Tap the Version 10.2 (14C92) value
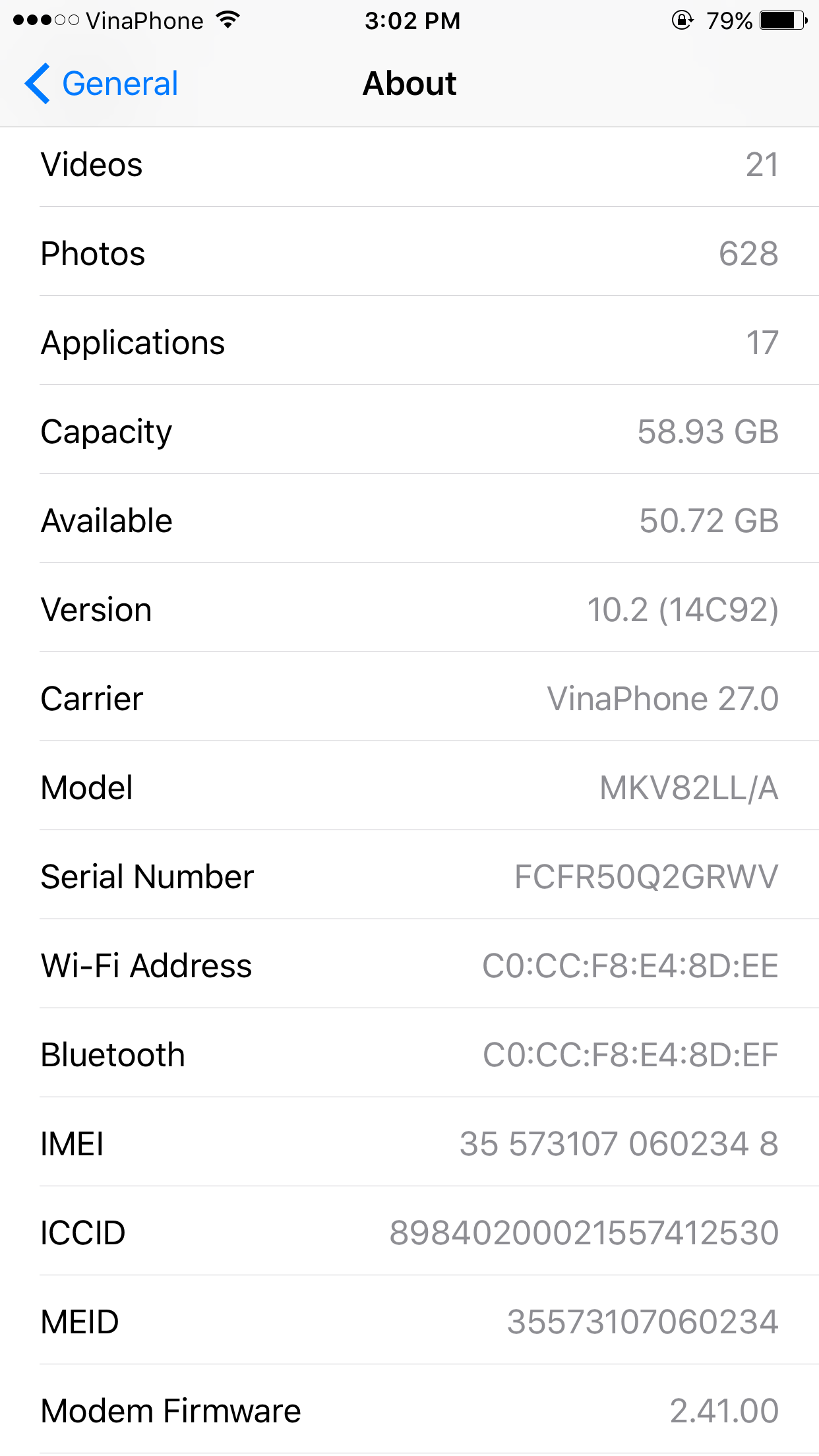 pyautogui.click(x=682, y=610)
